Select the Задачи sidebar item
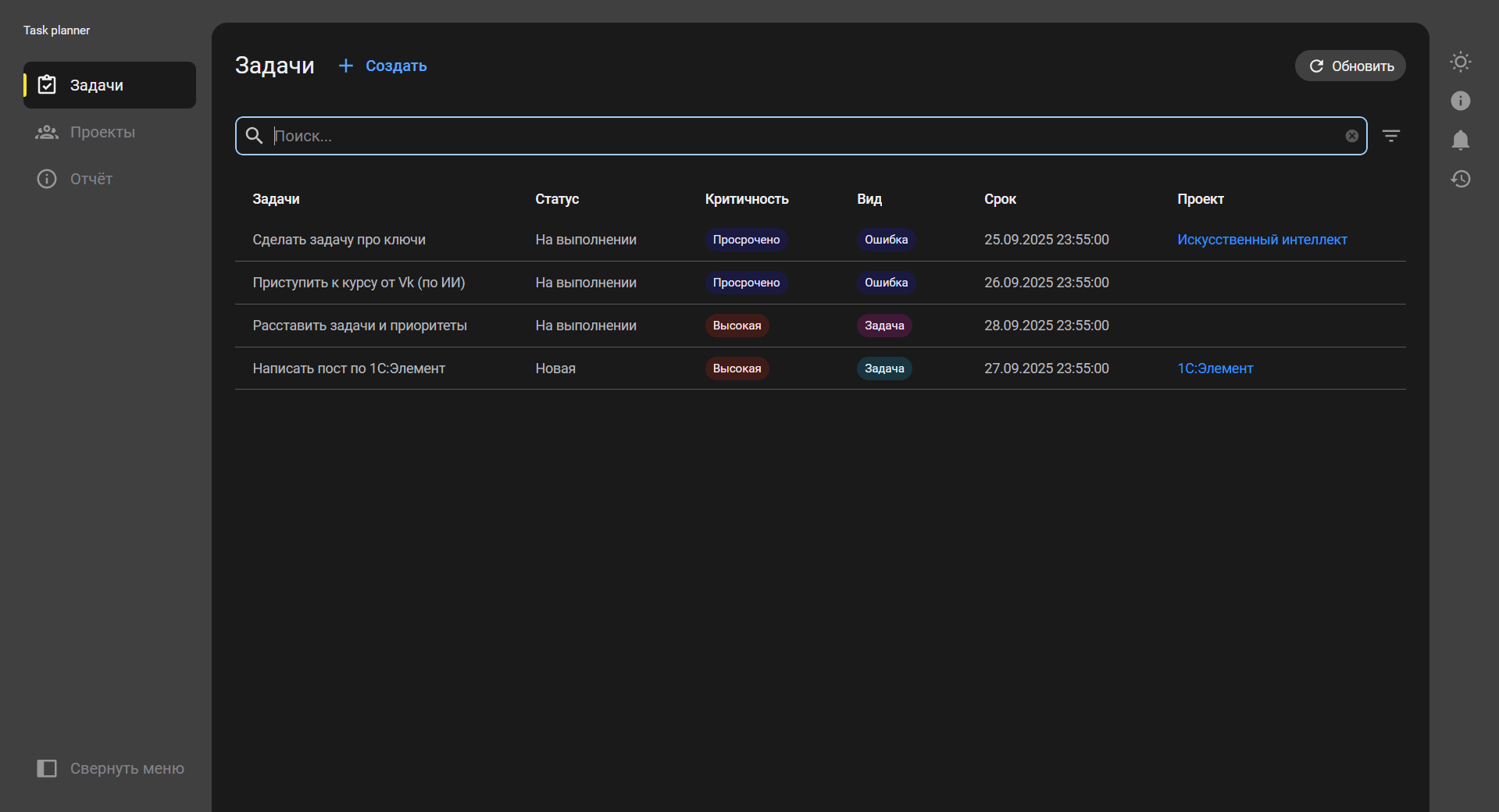This screenshot has height=812, width=1499. (109, 85)
